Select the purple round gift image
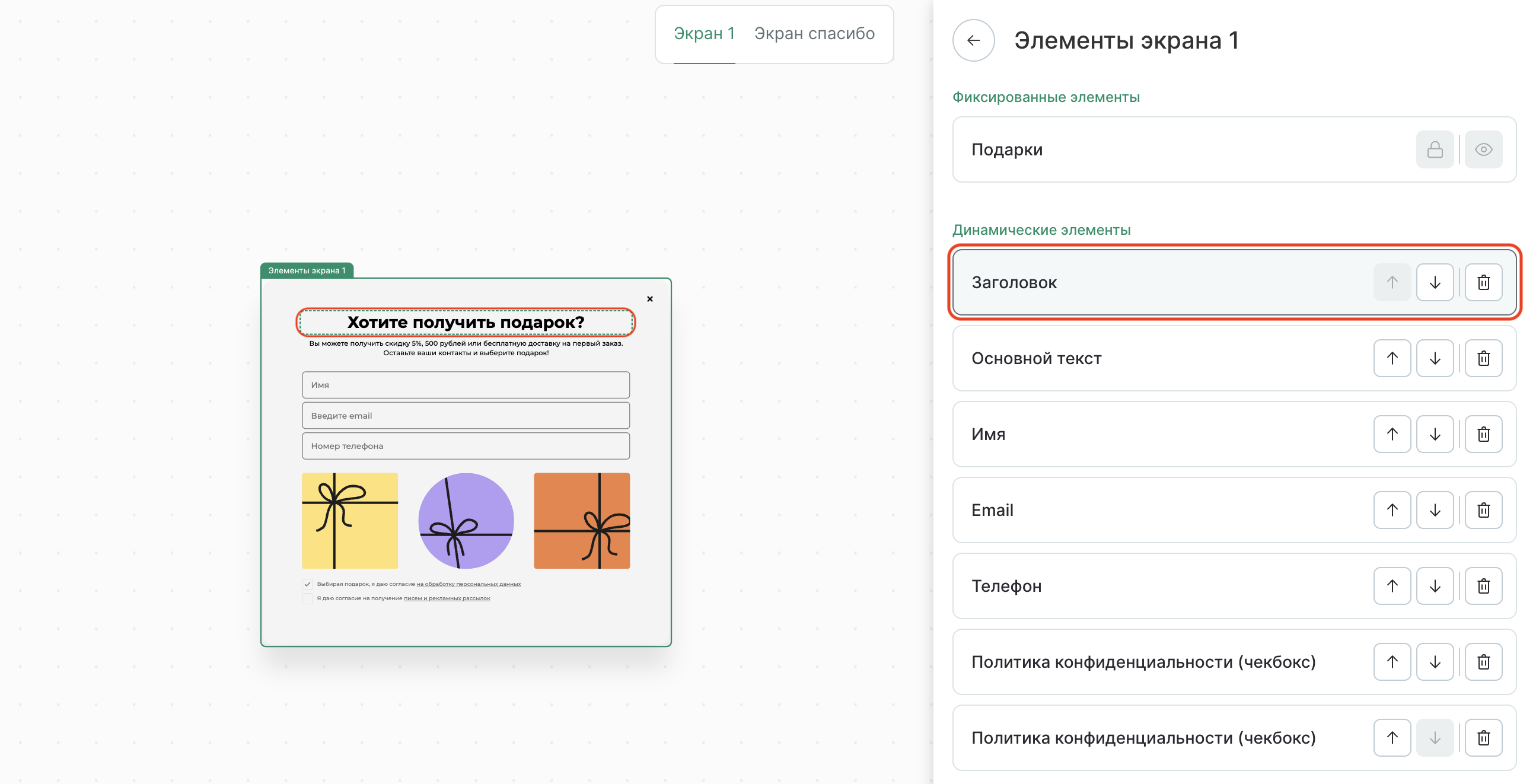This screenshot has height=784, width=1536. pos(466,521)
